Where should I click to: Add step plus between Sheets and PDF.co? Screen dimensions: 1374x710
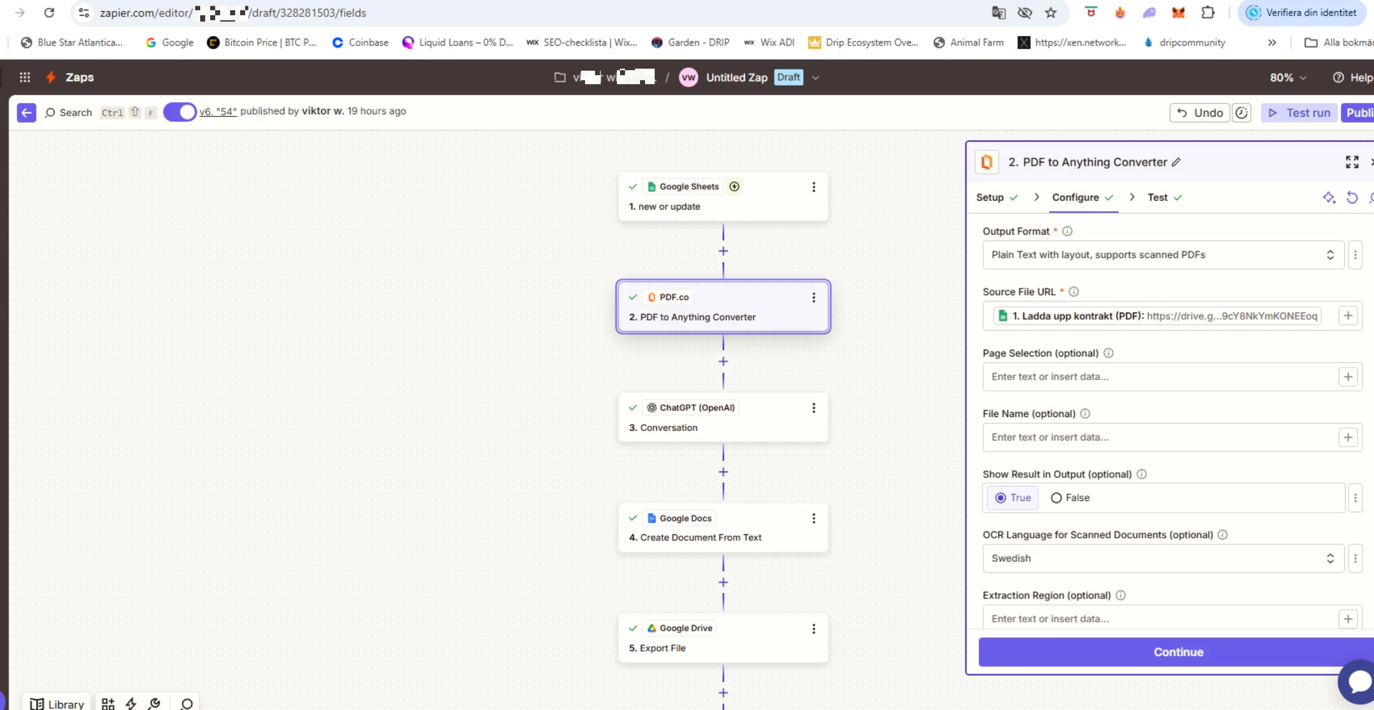click(723, 251)
